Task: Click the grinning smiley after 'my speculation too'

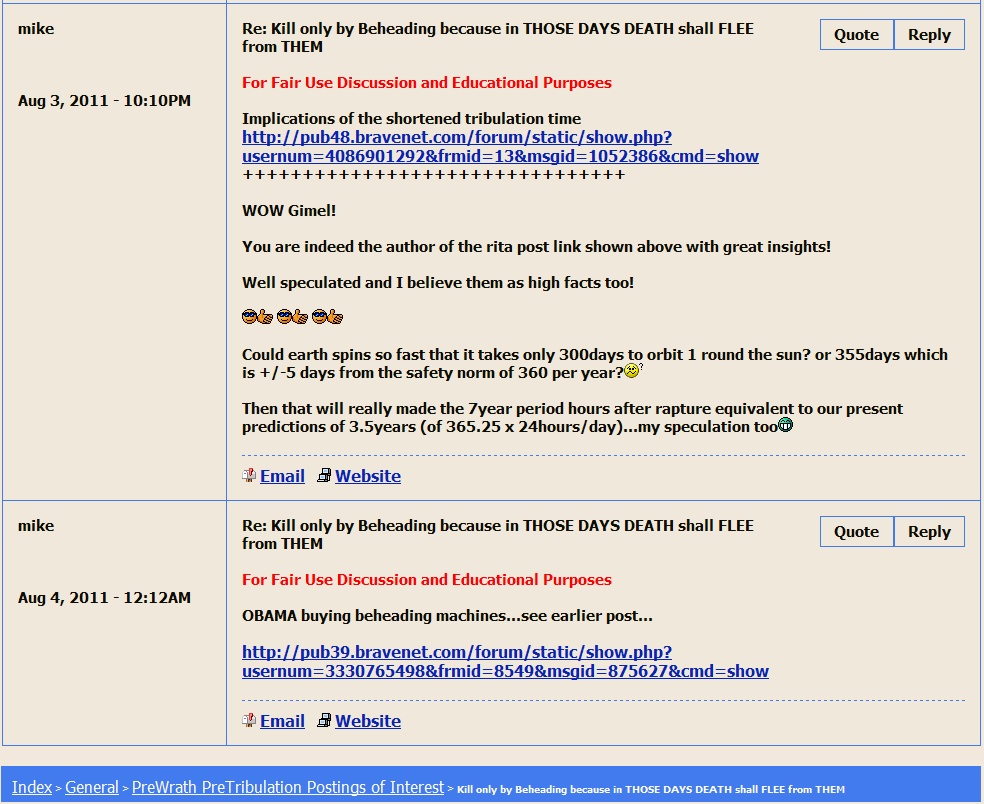Action: (786, 425)
